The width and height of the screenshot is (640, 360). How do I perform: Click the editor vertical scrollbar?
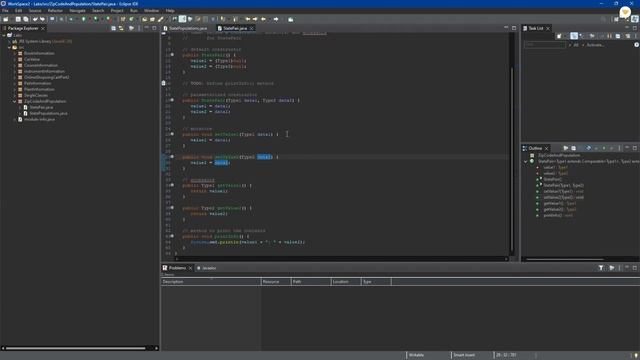(512, 159)
